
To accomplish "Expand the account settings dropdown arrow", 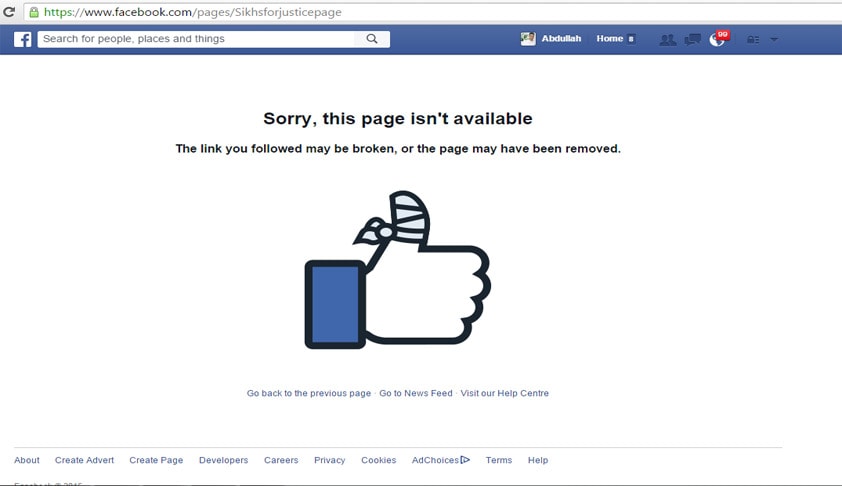I will (x=774, y=39).
